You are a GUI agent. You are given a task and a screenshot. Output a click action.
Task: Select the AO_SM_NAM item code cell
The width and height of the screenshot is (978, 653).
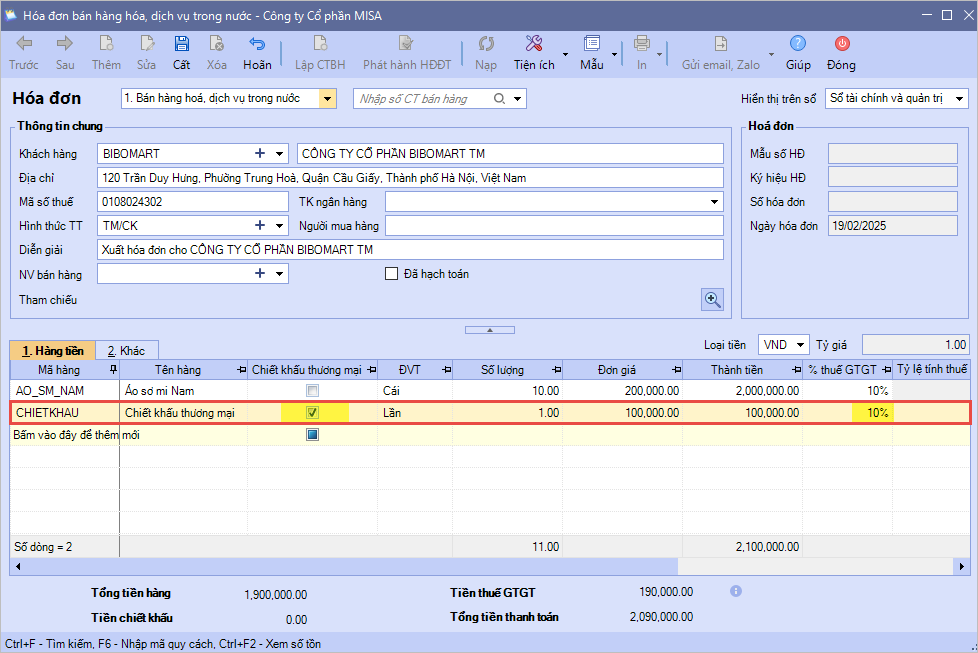65,391
